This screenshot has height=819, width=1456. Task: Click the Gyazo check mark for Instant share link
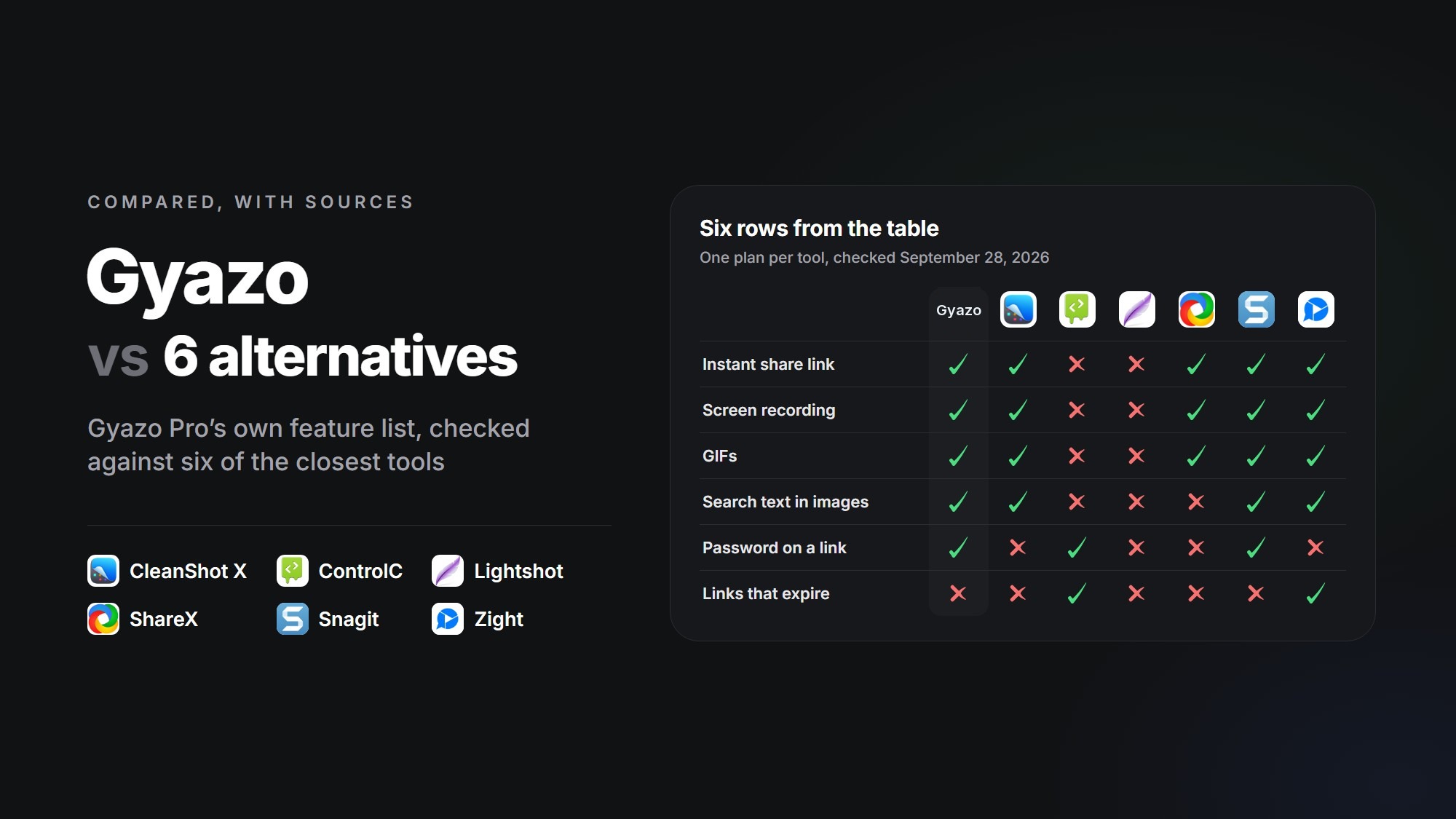[x=958, y=364]
